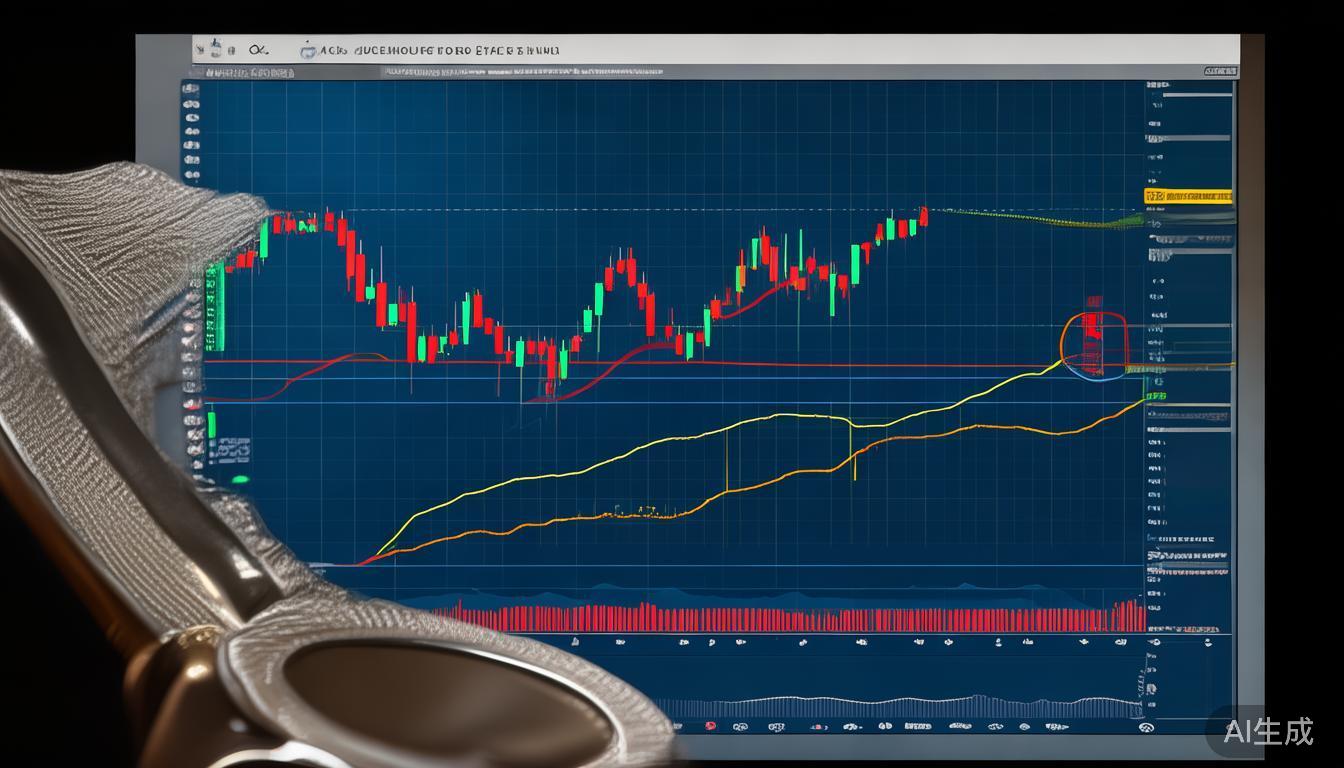
Task: Click the lower oscillator waveform panel
Action: tap(900, 707)
